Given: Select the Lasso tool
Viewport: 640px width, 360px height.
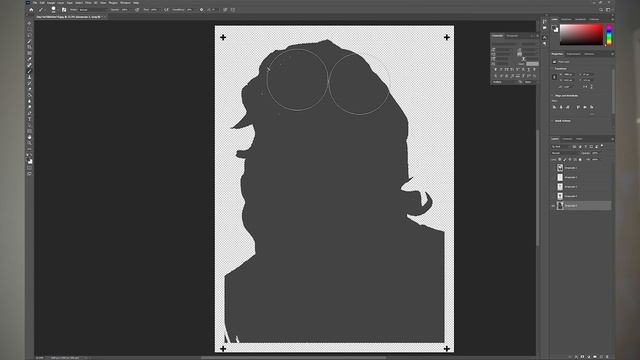Looking at the screenshot, I should point(29,35).
